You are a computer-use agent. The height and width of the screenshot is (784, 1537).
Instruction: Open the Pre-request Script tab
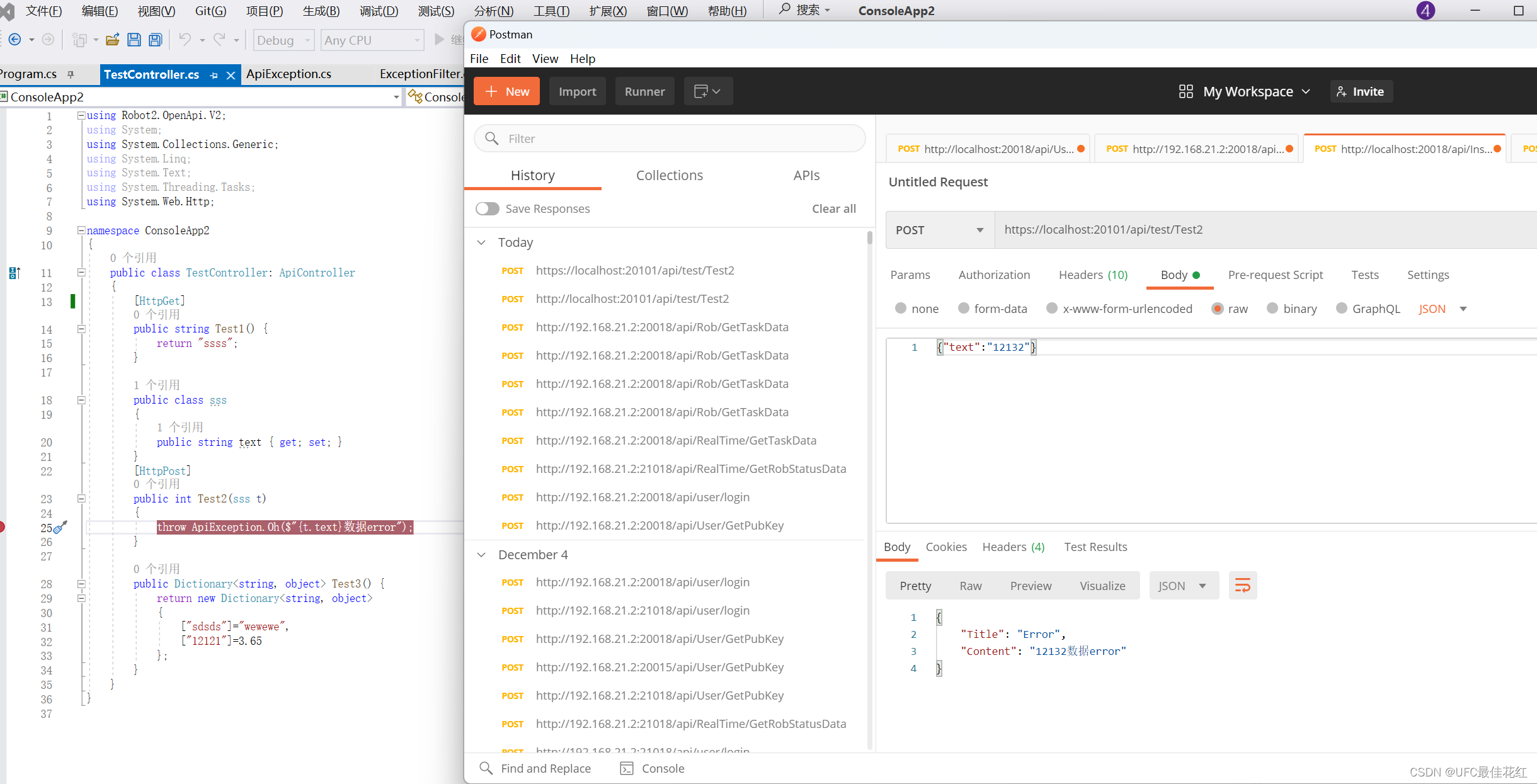pyautogui.click(x=1275, y=275)
